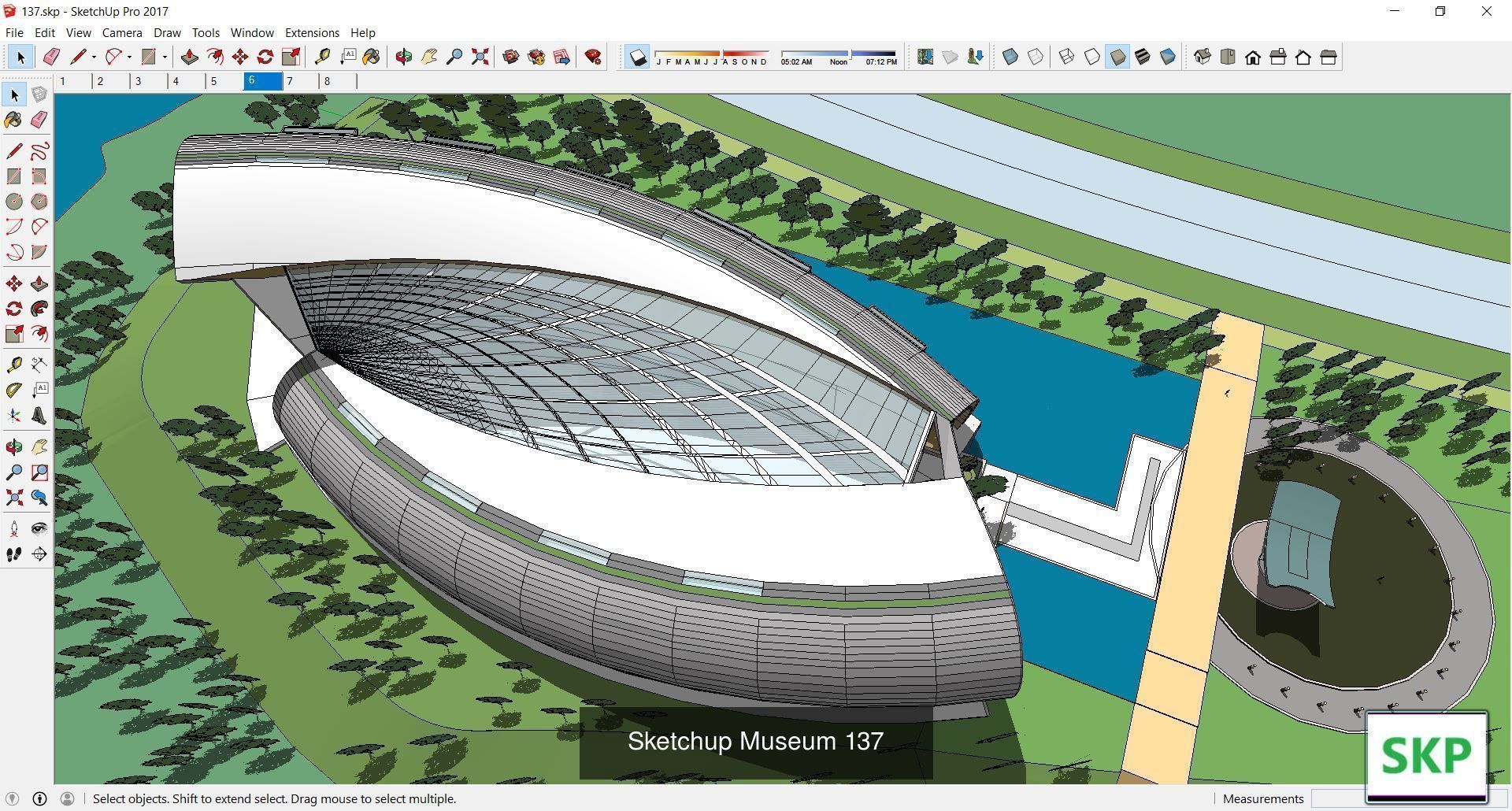The image size is (1512, 811).
Task: Switch to Back view outlined house icon
Action: coord(1303,57)
